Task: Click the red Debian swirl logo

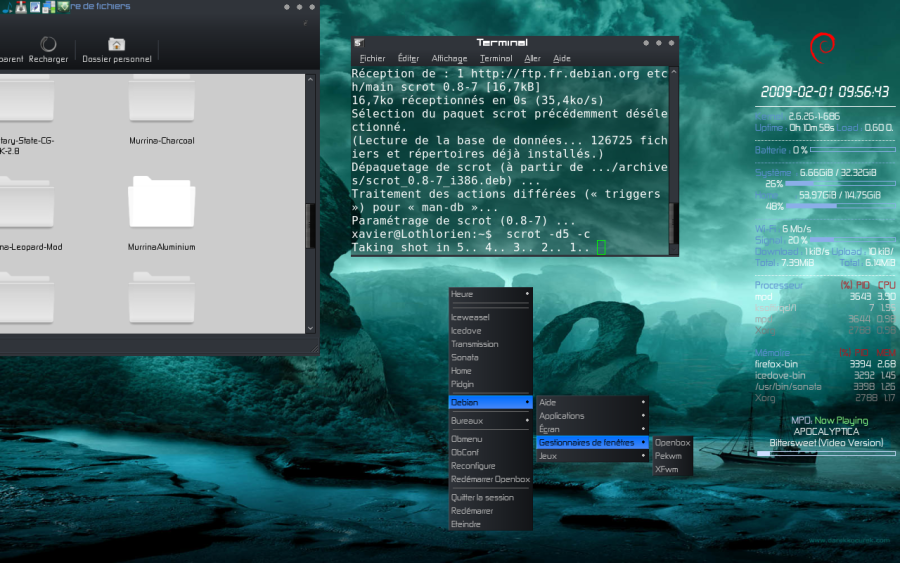Action: point(822,48)
